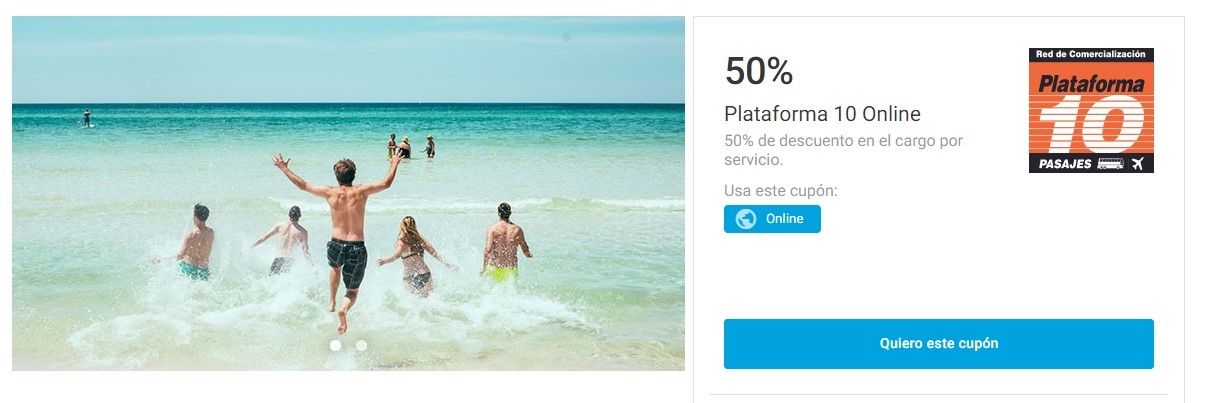
Task: Click the 50% discount heading
Action: point(758,71)
